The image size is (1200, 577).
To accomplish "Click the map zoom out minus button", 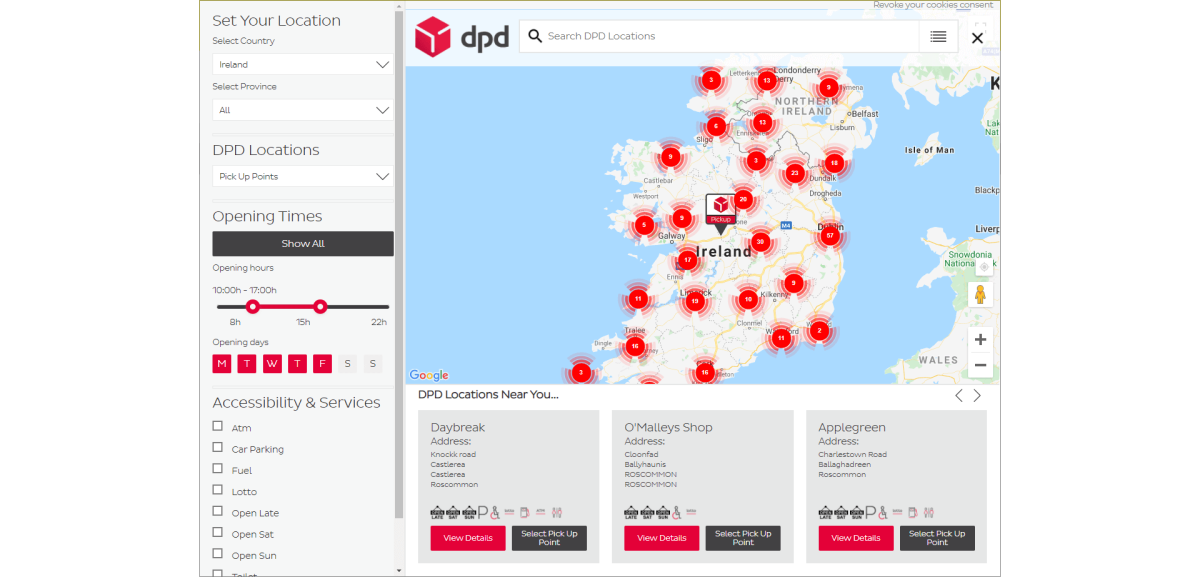I will point(980,365).
